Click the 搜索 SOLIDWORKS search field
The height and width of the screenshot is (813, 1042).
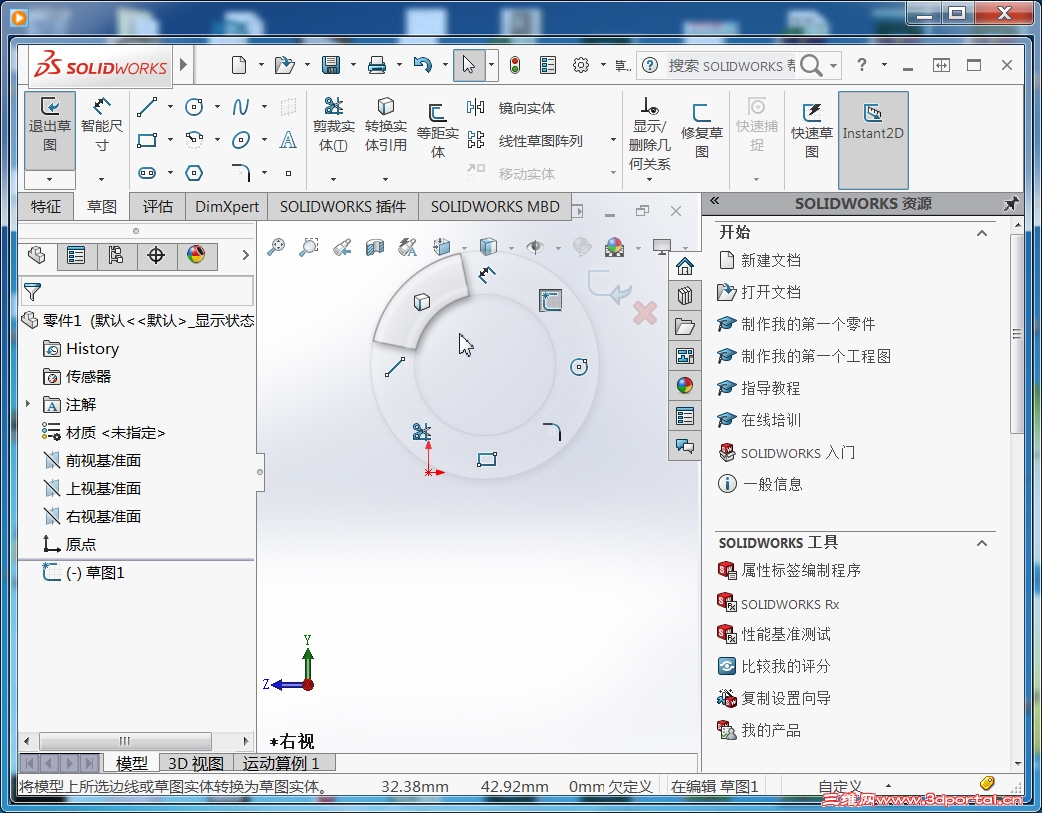click(731, 66)
